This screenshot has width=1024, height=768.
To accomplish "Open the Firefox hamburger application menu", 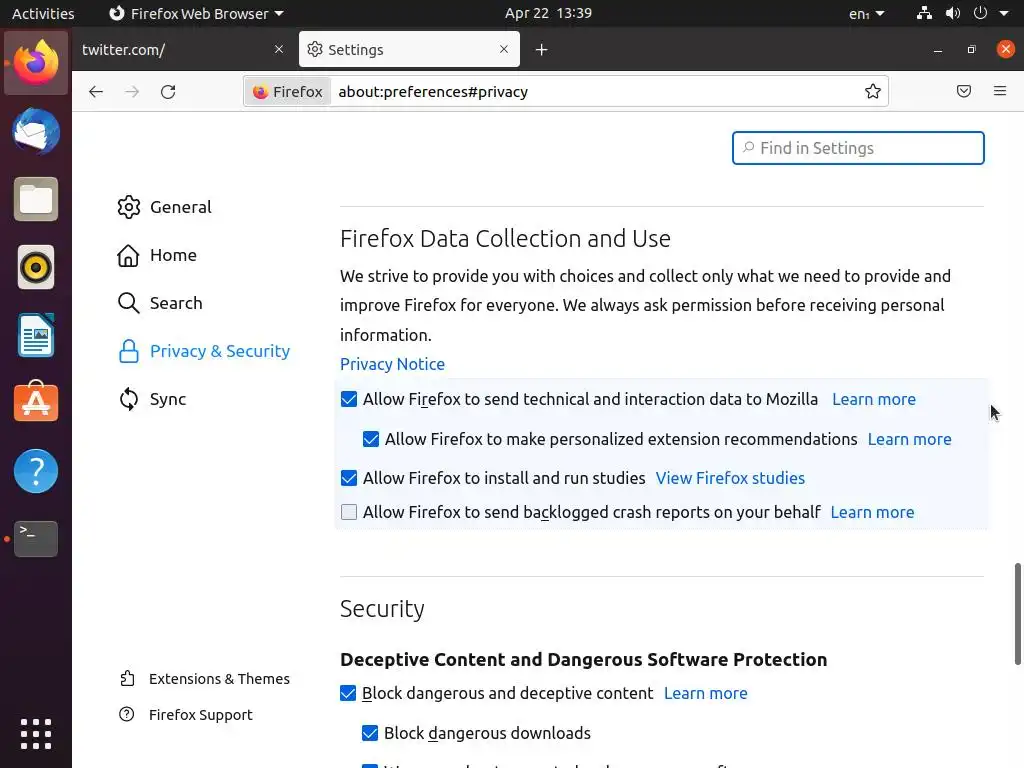I will [x=1000, y=92].
